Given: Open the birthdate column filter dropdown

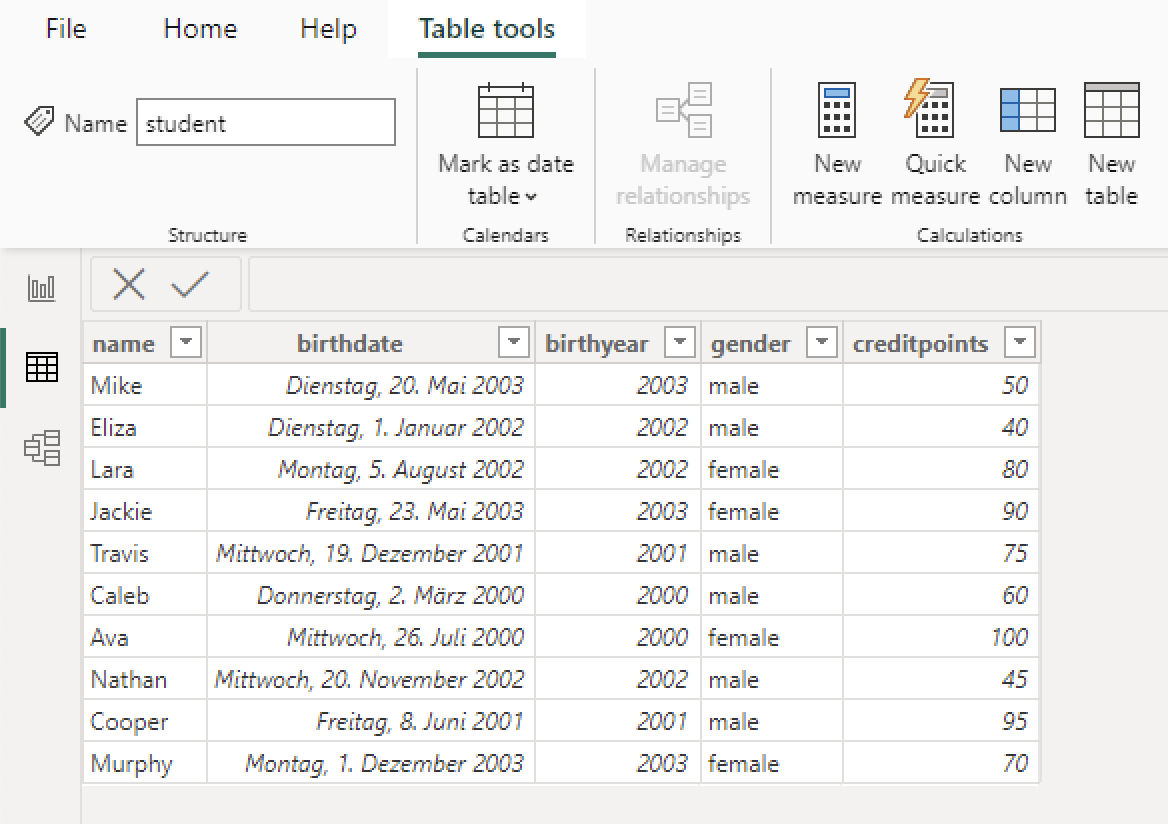Looking at the screenshot, I should 514,342.
